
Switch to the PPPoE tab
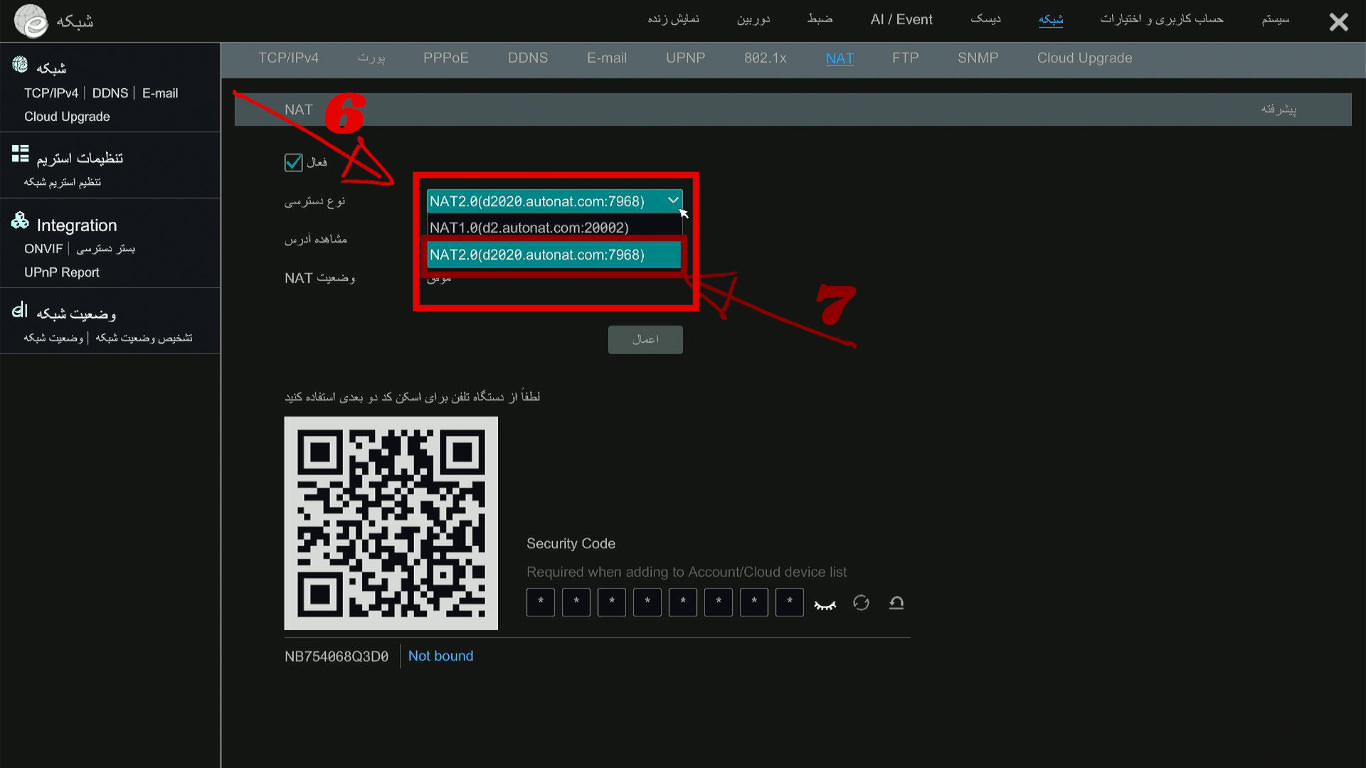point(446,58)
